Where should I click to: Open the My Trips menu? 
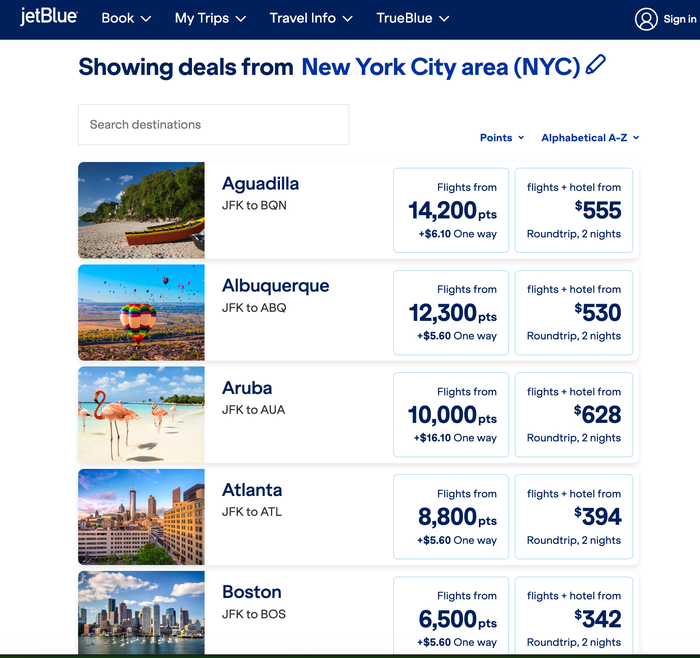point(210,18)
